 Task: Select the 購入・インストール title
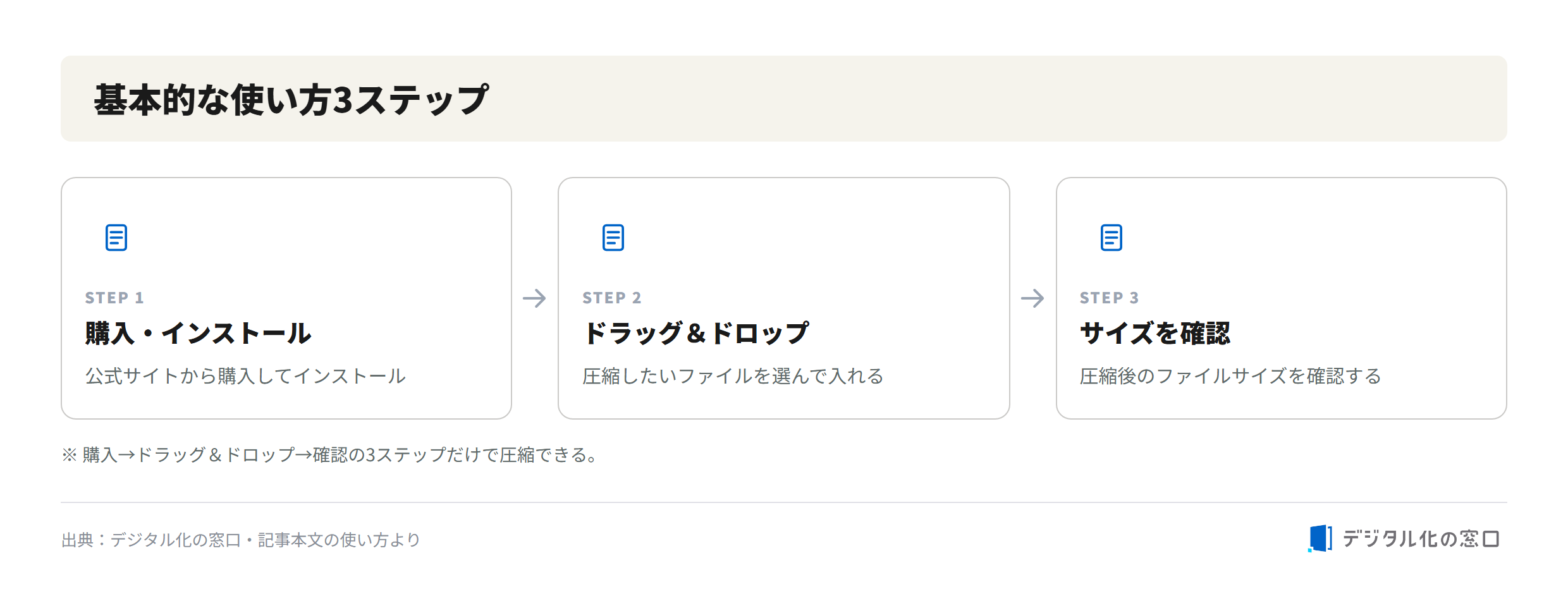tap(199, 333)
